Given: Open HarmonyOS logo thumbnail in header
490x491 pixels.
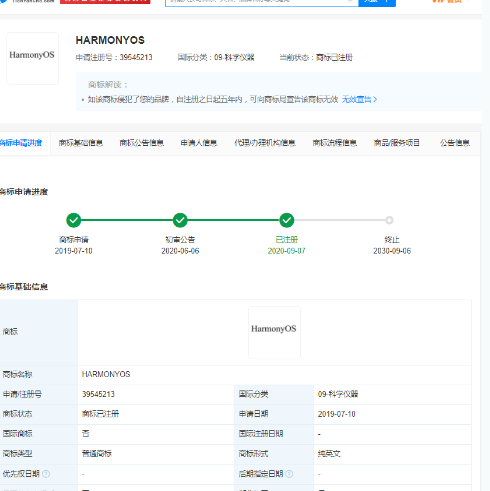Looking at the screenshot, I should click(32, 58).
